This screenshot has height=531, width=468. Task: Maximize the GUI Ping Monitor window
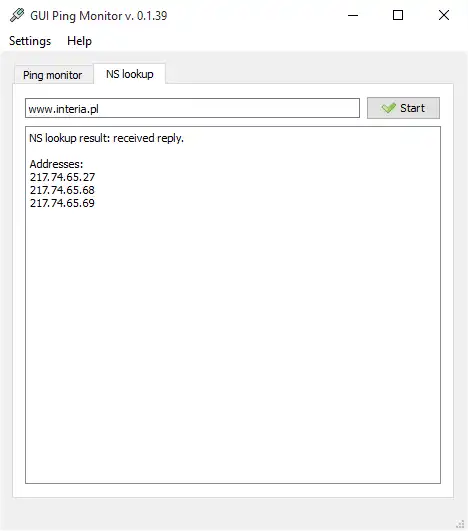(398, 15)
